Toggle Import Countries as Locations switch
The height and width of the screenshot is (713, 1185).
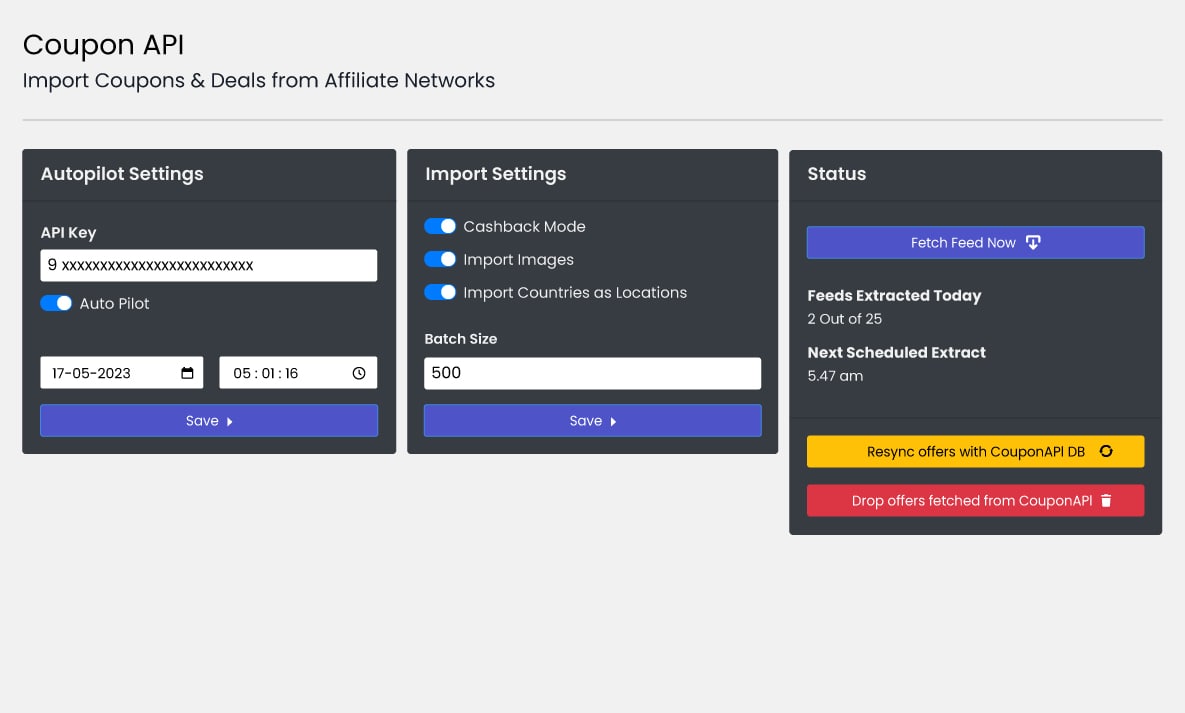click(440, 292)
